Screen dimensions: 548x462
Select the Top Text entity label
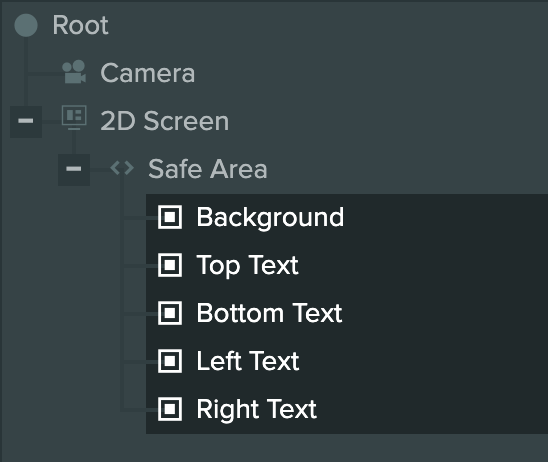(247, 266)
